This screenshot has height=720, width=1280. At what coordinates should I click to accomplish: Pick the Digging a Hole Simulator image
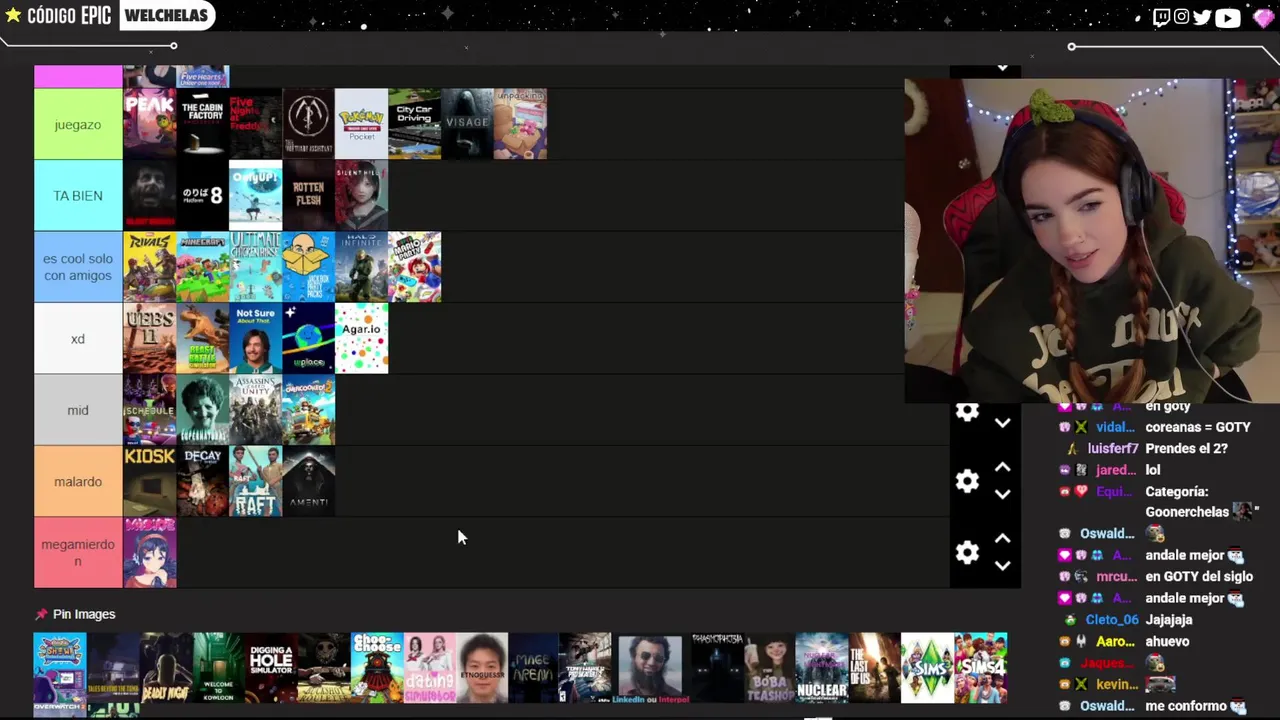click(x=271, y=667)
